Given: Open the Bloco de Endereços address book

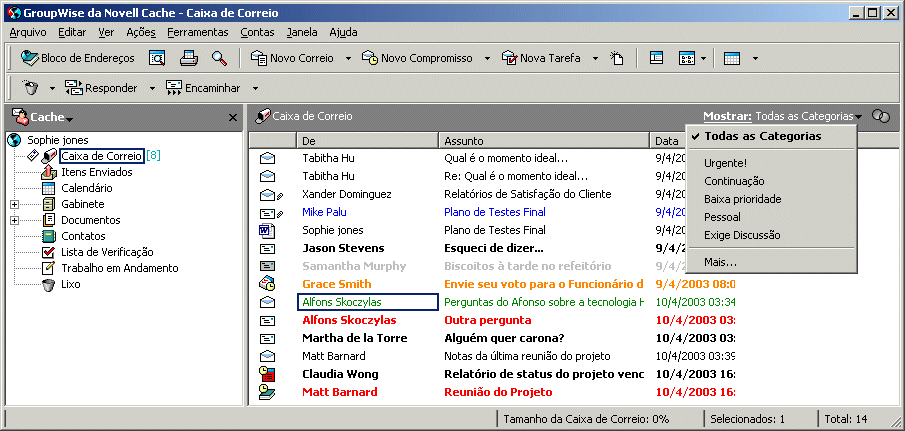Looking at the screenshot, I should point(77,58).
